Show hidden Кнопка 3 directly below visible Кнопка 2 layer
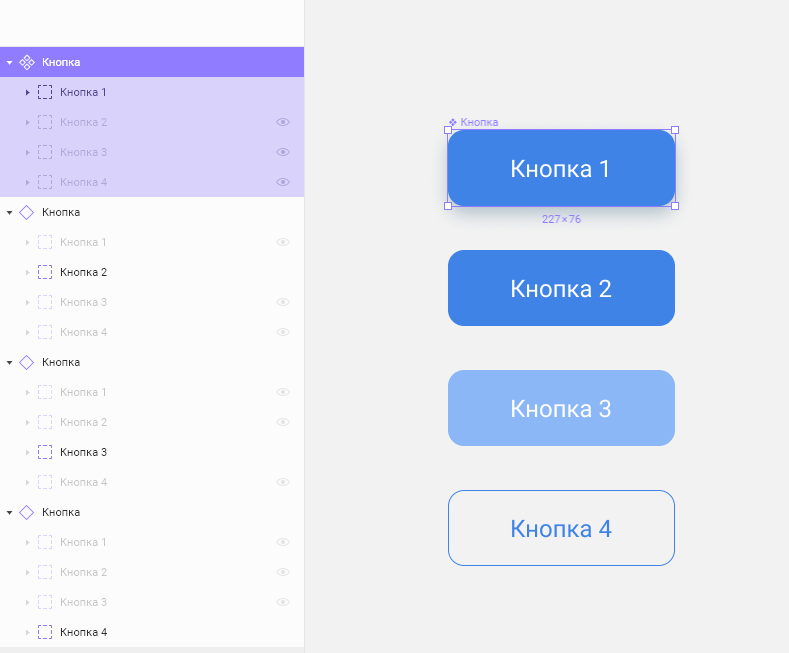789x653 pixels. [283, 302]
